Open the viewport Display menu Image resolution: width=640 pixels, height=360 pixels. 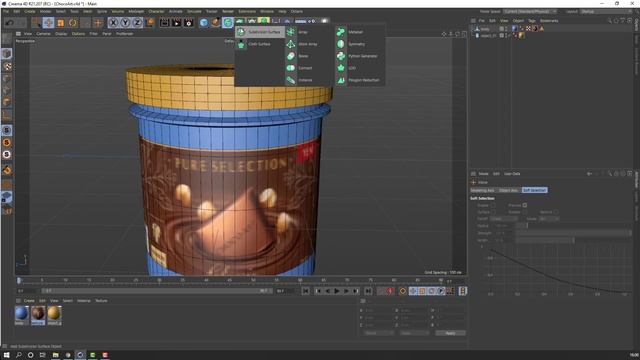(61, 34)
